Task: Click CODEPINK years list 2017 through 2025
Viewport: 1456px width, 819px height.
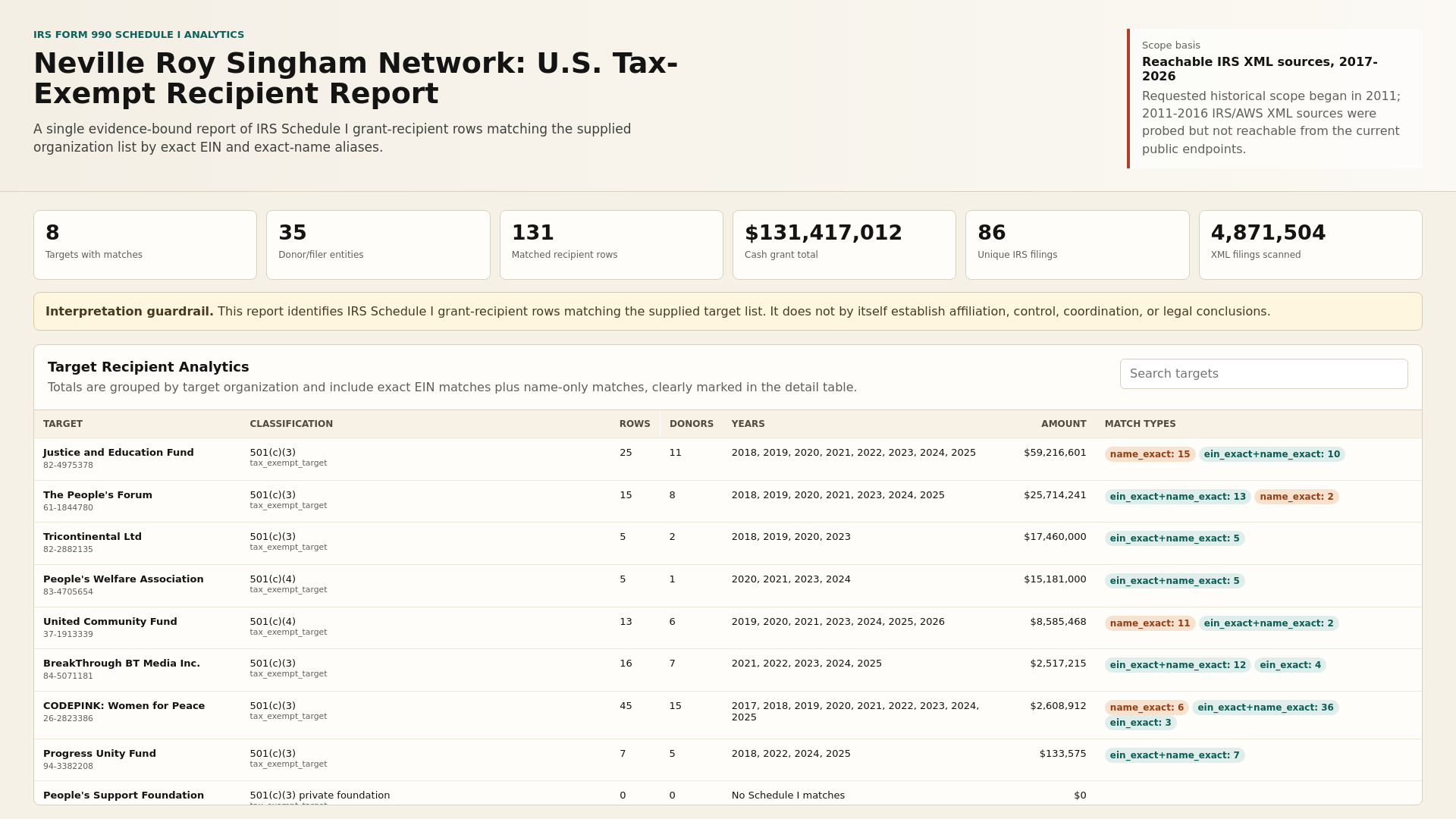Action: [855, 711]
